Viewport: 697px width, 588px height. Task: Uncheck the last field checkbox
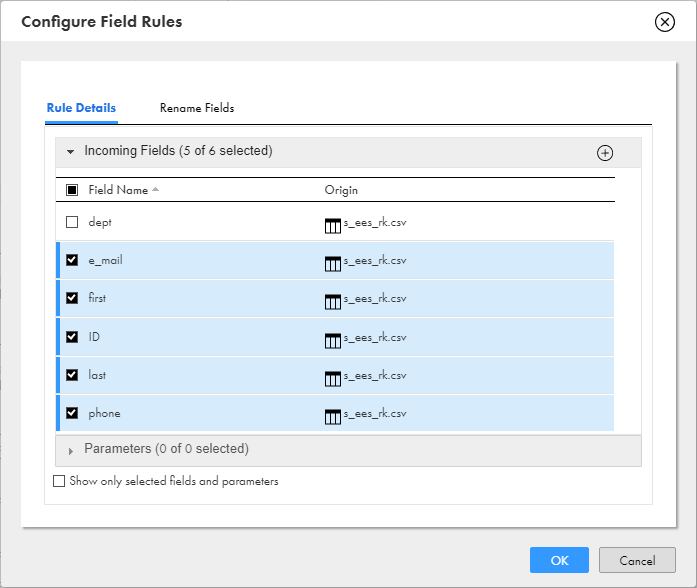tap(72, 375)
